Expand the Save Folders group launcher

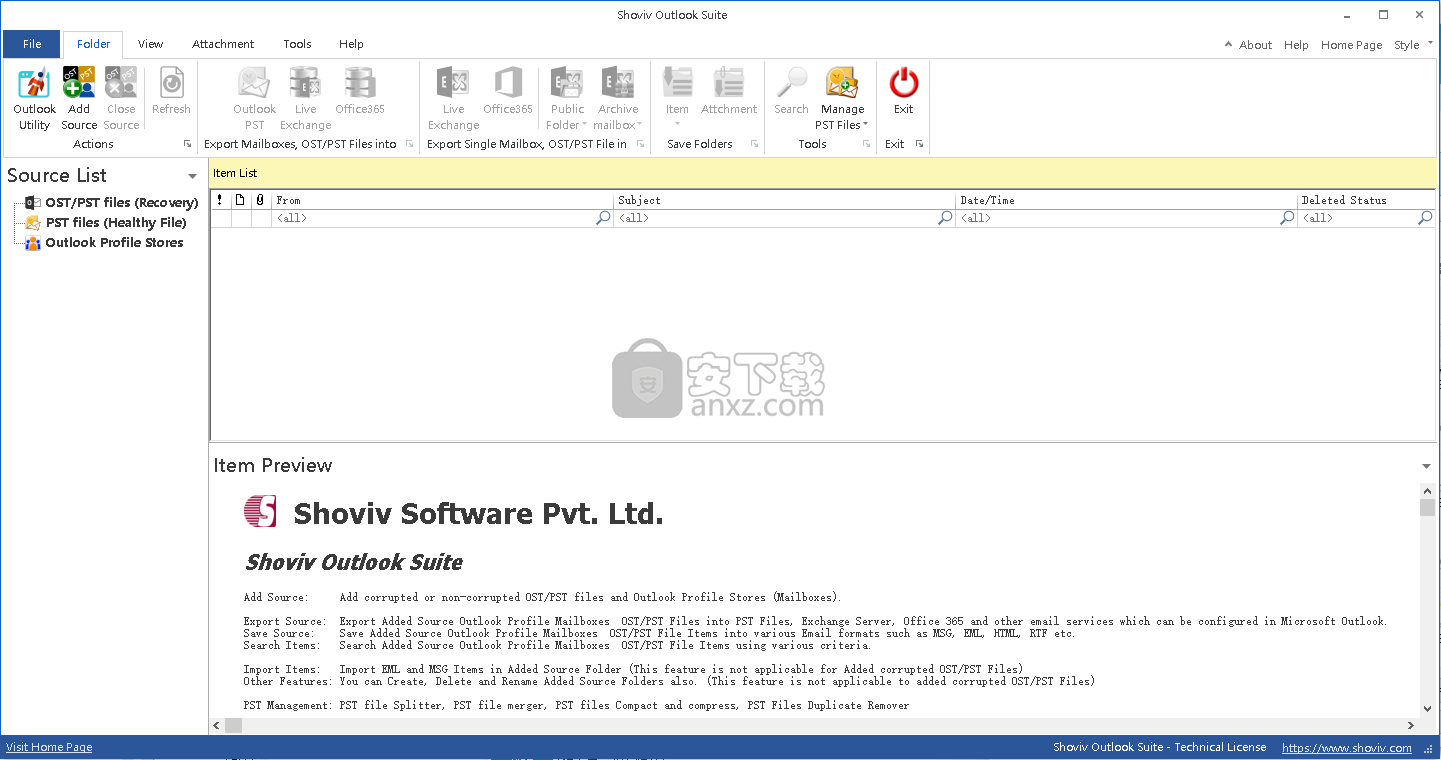tap(754, 144)
